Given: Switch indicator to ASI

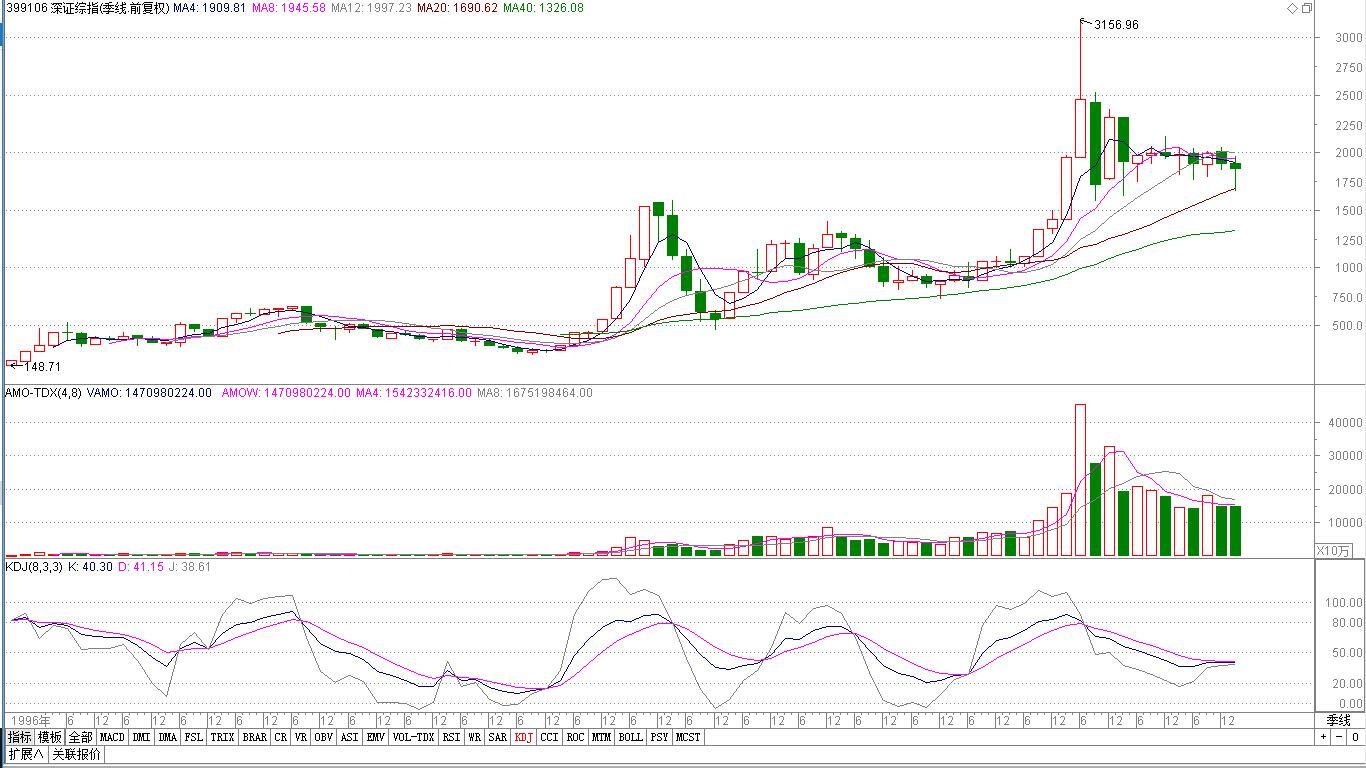Looking at the screenshot, I should tap(350, 737).
